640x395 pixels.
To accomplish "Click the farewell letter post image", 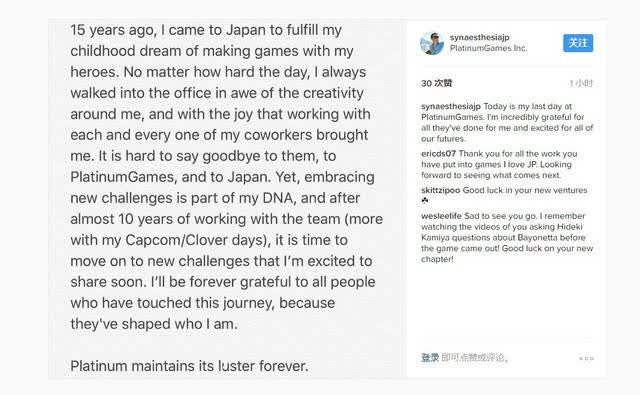I will [x=224, y=199].
